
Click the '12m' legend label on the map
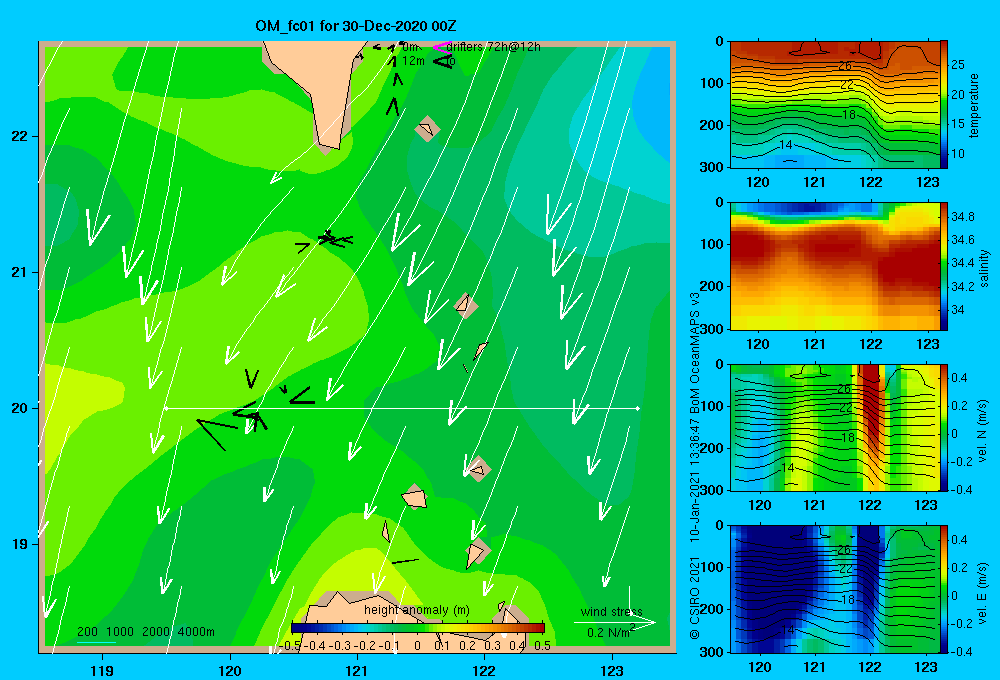[413, 61]
